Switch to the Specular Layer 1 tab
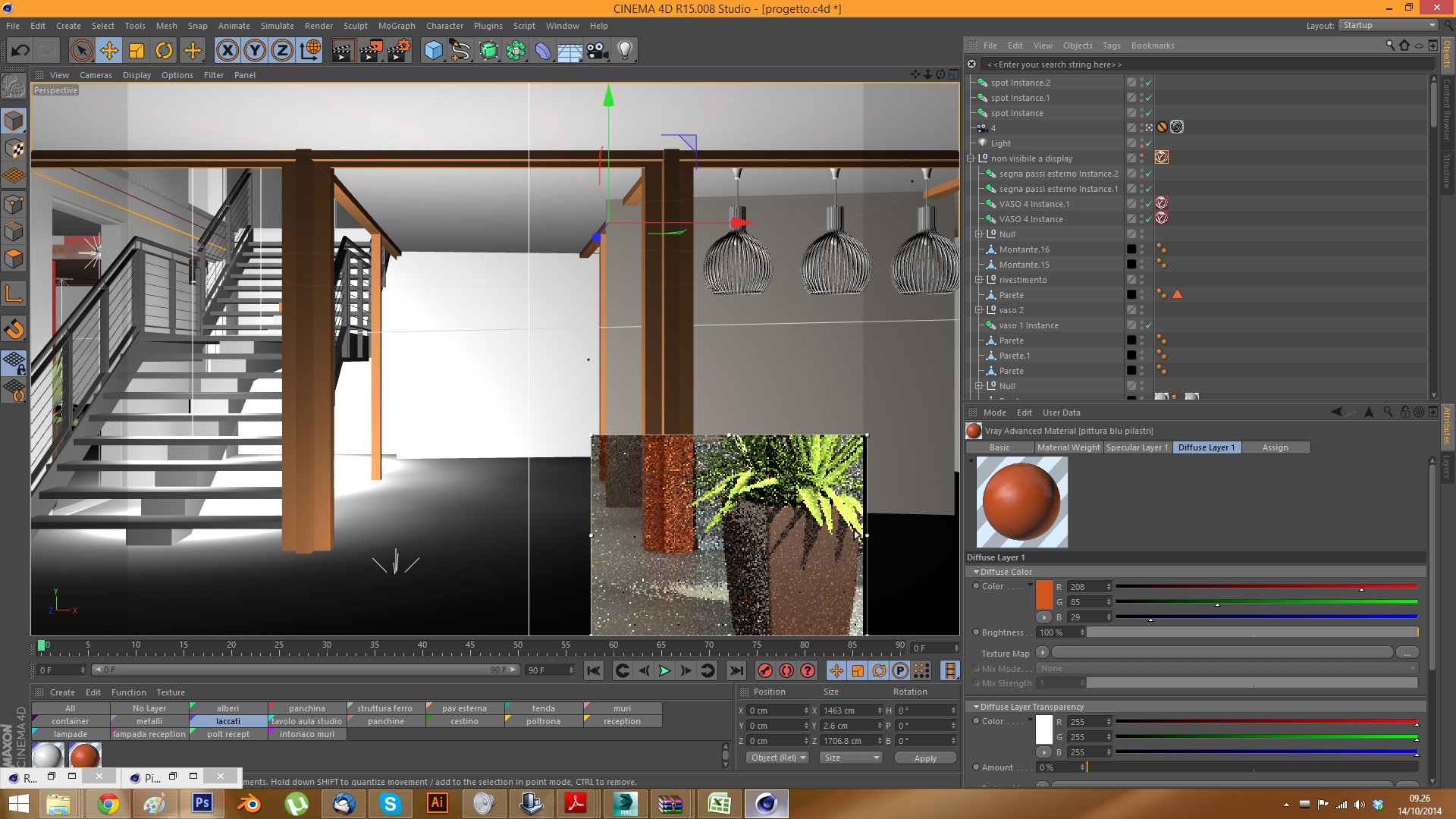 [x=1136, y=447]
